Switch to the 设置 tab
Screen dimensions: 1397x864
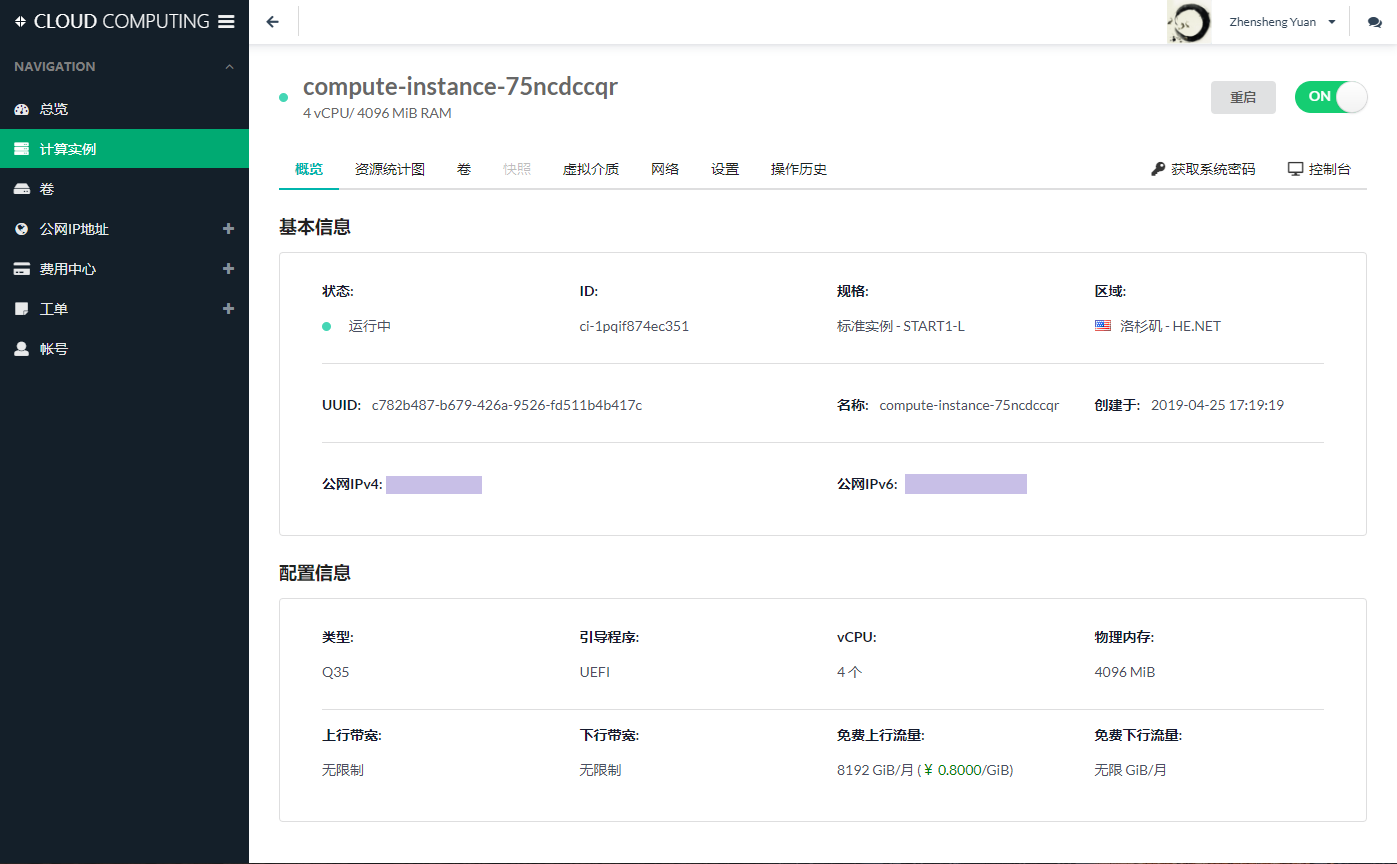click(x=725, y=169)
